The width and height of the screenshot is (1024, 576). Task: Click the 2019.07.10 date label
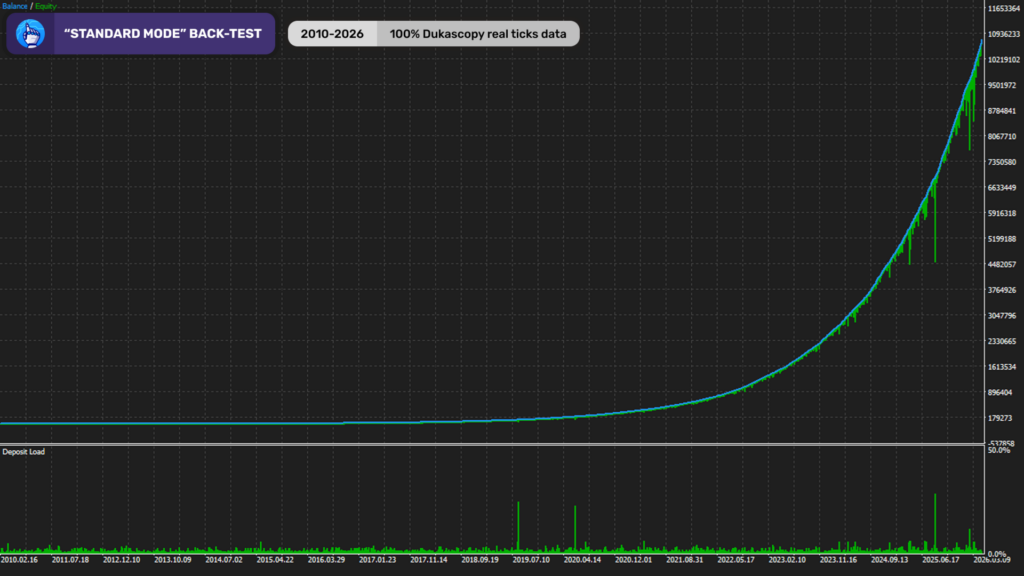pyautogui.click(x=531, y=560)
